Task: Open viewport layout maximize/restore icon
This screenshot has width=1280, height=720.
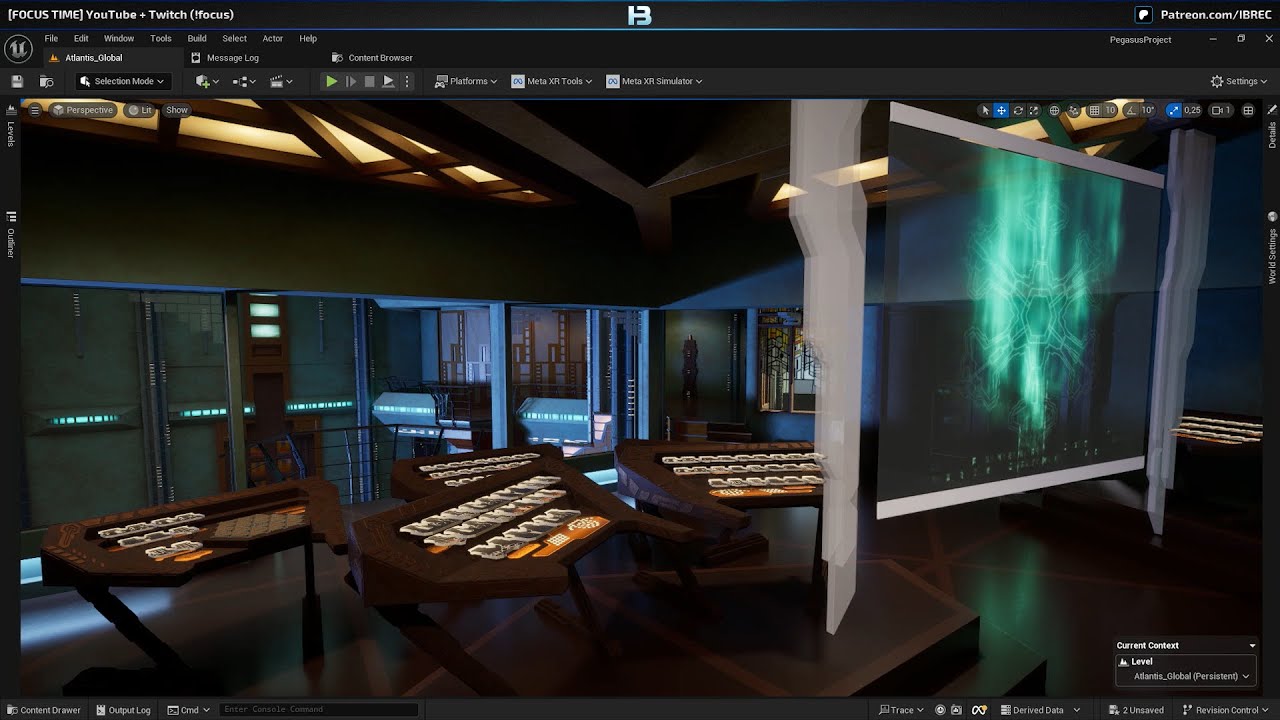Action: [x=1248, y=110]
